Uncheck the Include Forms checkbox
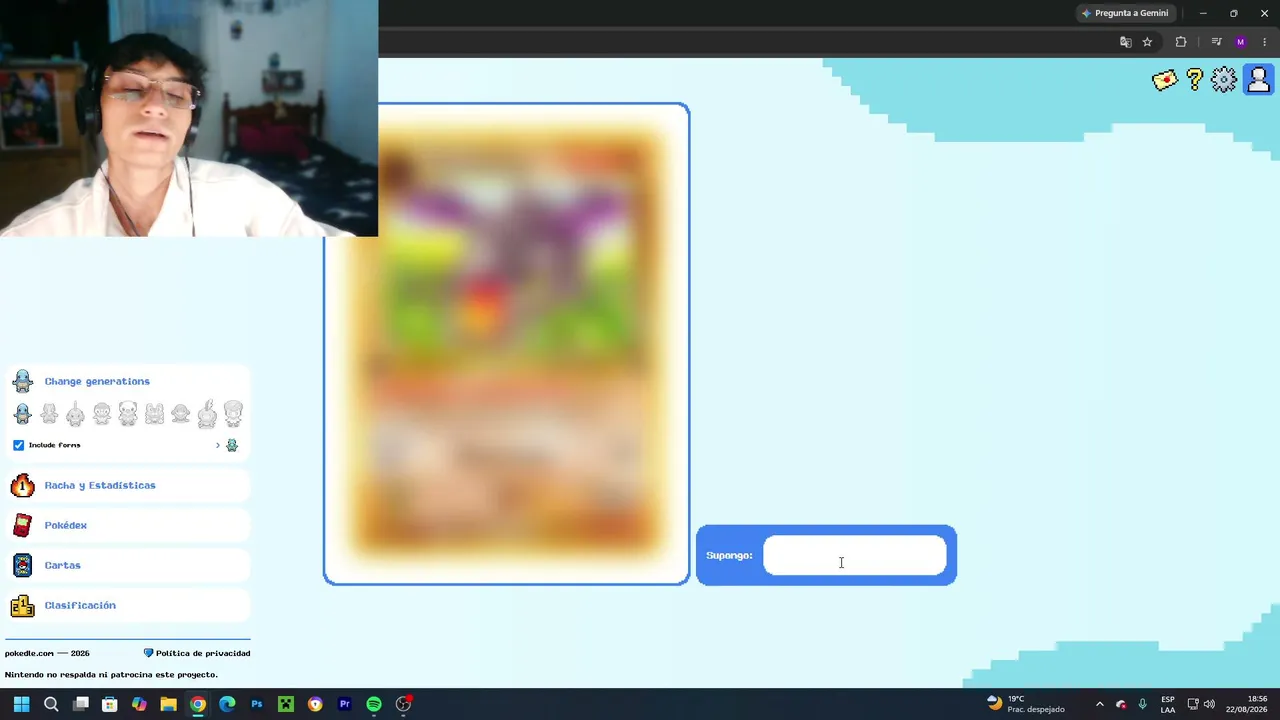The image size is (1280, 720). point(18,445)
